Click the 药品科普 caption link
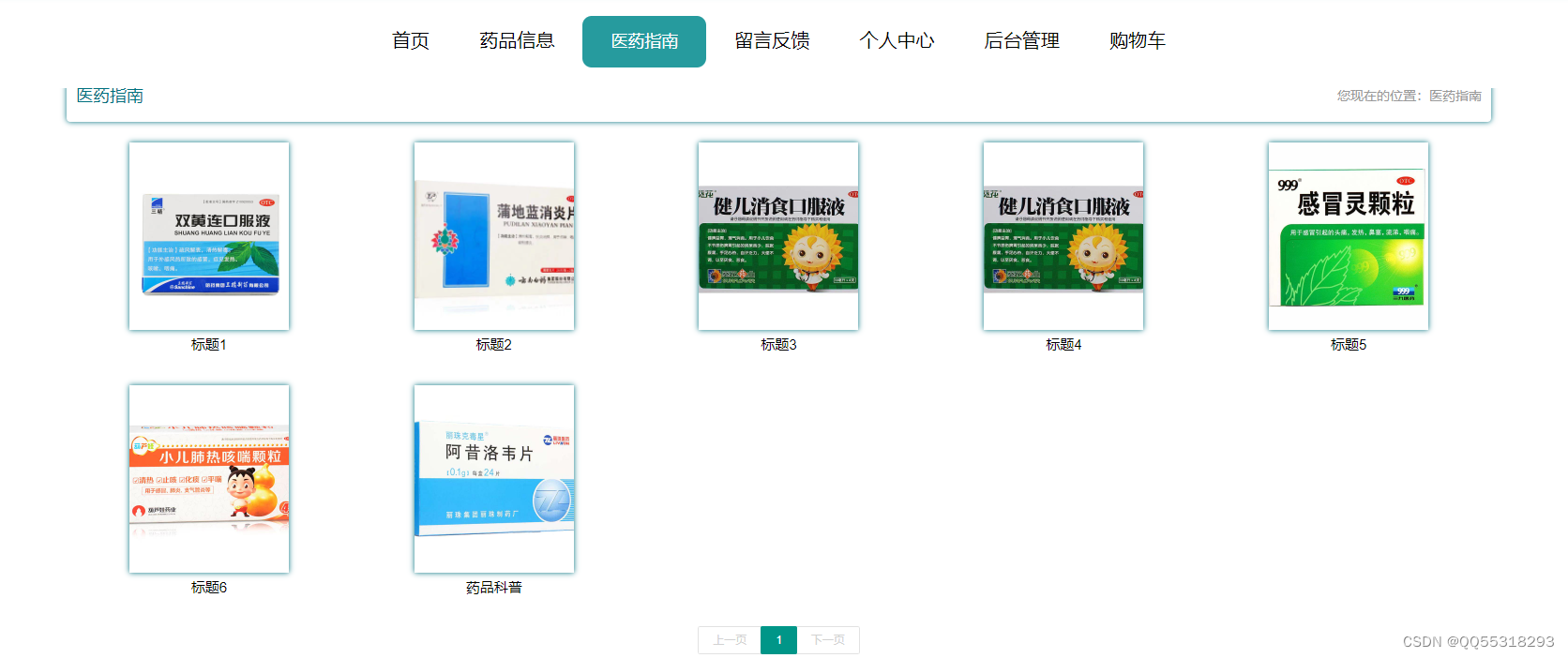 point(494,588)
